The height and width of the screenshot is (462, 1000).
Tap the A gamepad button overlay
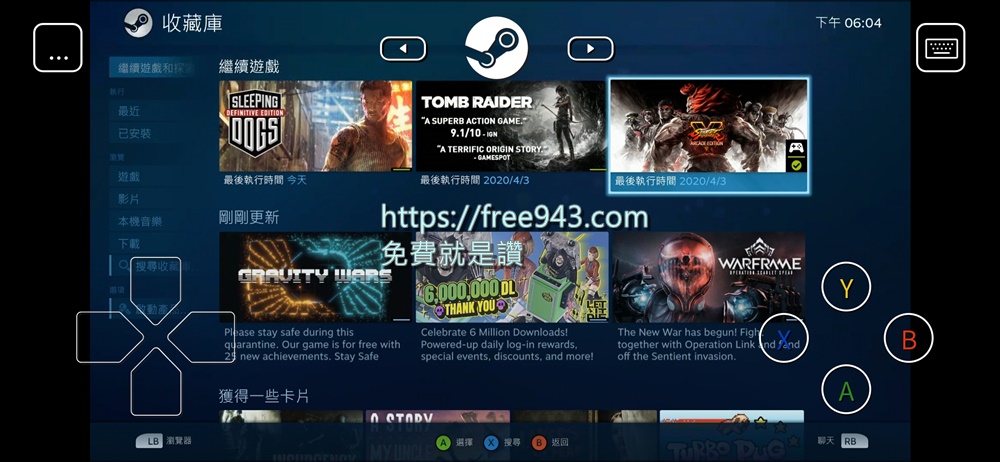[x=846, y=389]
